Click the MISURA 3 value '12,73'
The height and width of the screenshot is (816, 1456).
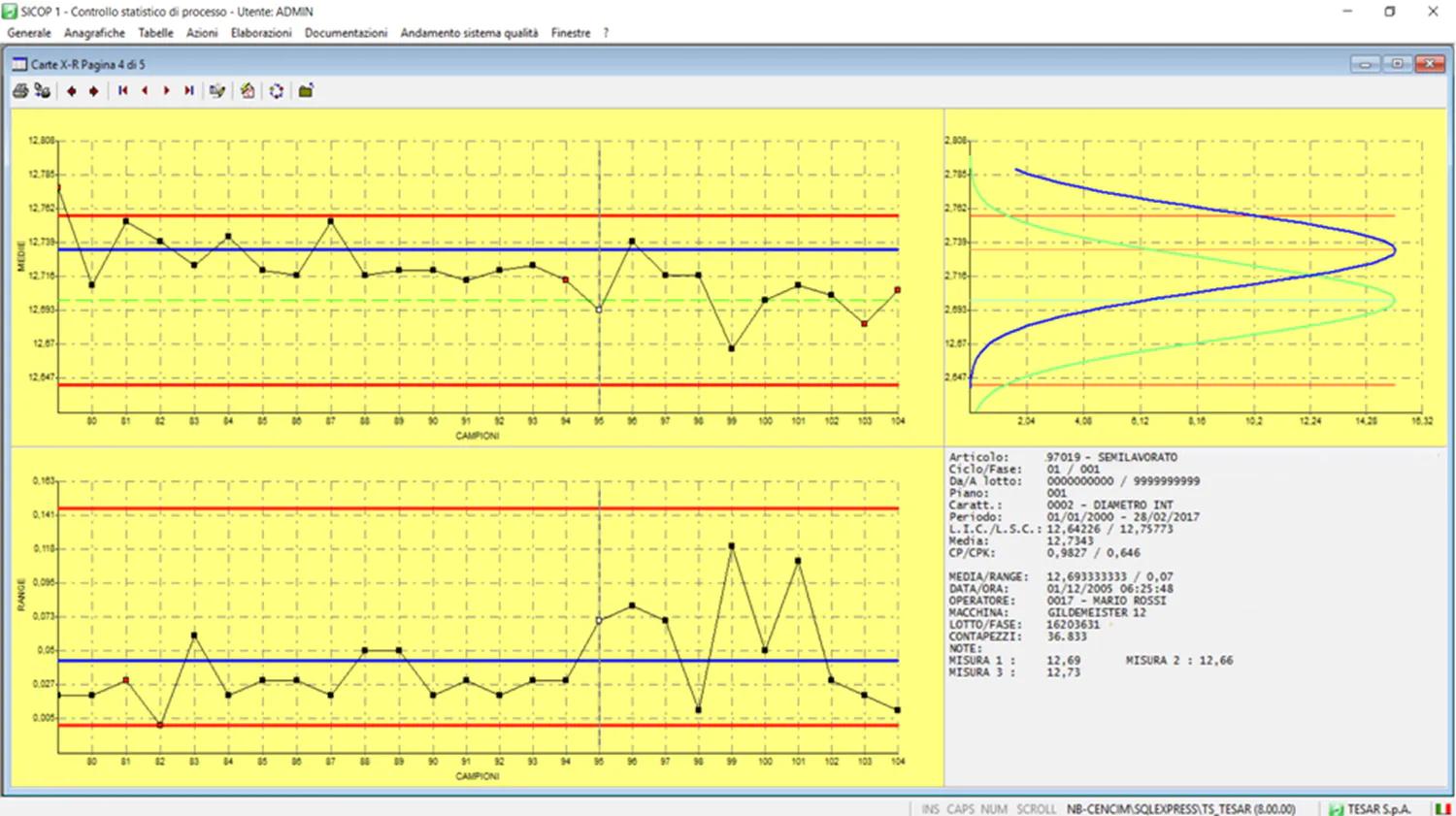click(x=1063, y=672)
